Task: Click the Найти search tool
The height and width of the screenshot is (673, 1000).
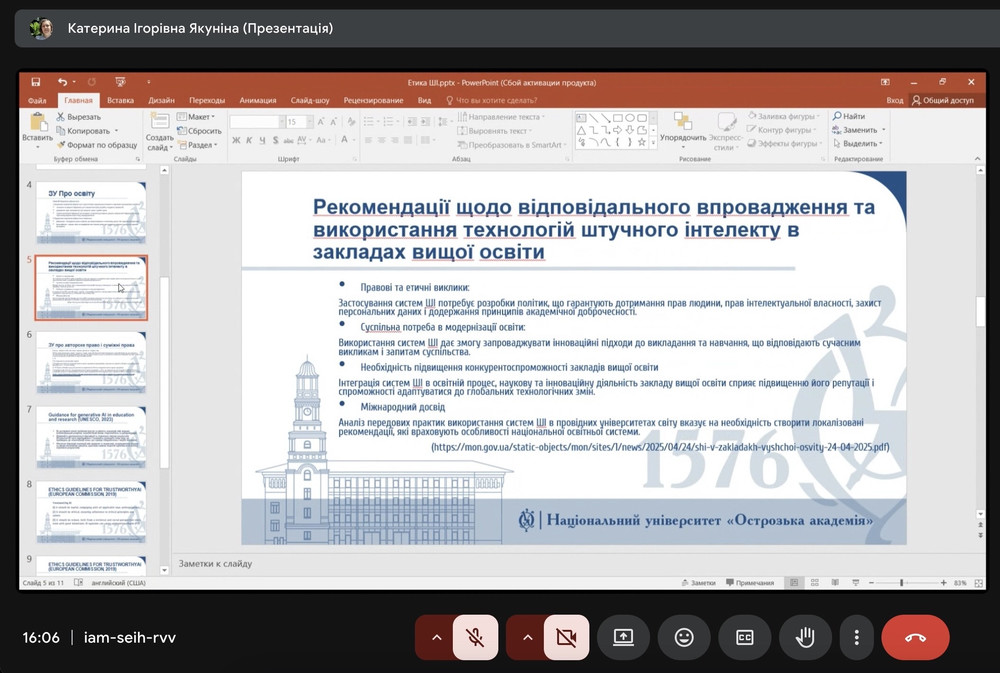Action: pyautogui.click(x=848, y=117)
